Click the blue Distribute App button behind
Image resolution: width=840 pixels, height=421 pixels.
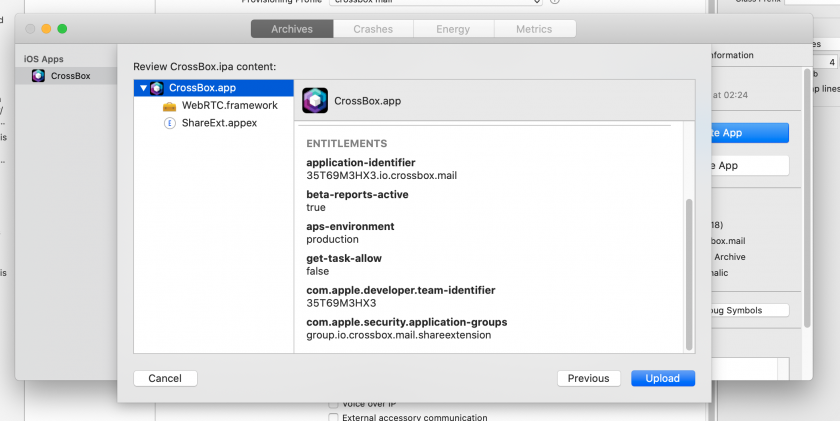(750, 133)
